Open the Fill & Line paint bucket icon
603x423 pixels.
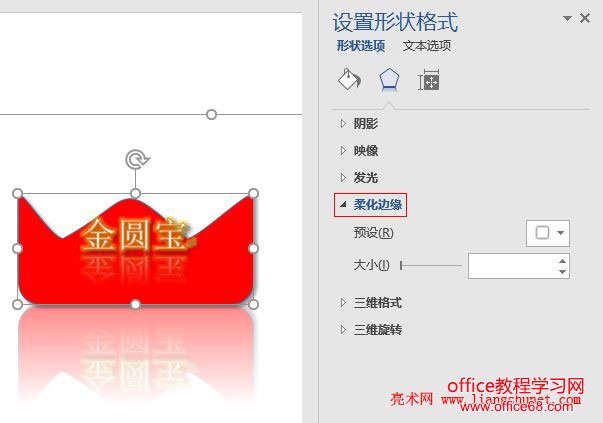click(350, 80)
